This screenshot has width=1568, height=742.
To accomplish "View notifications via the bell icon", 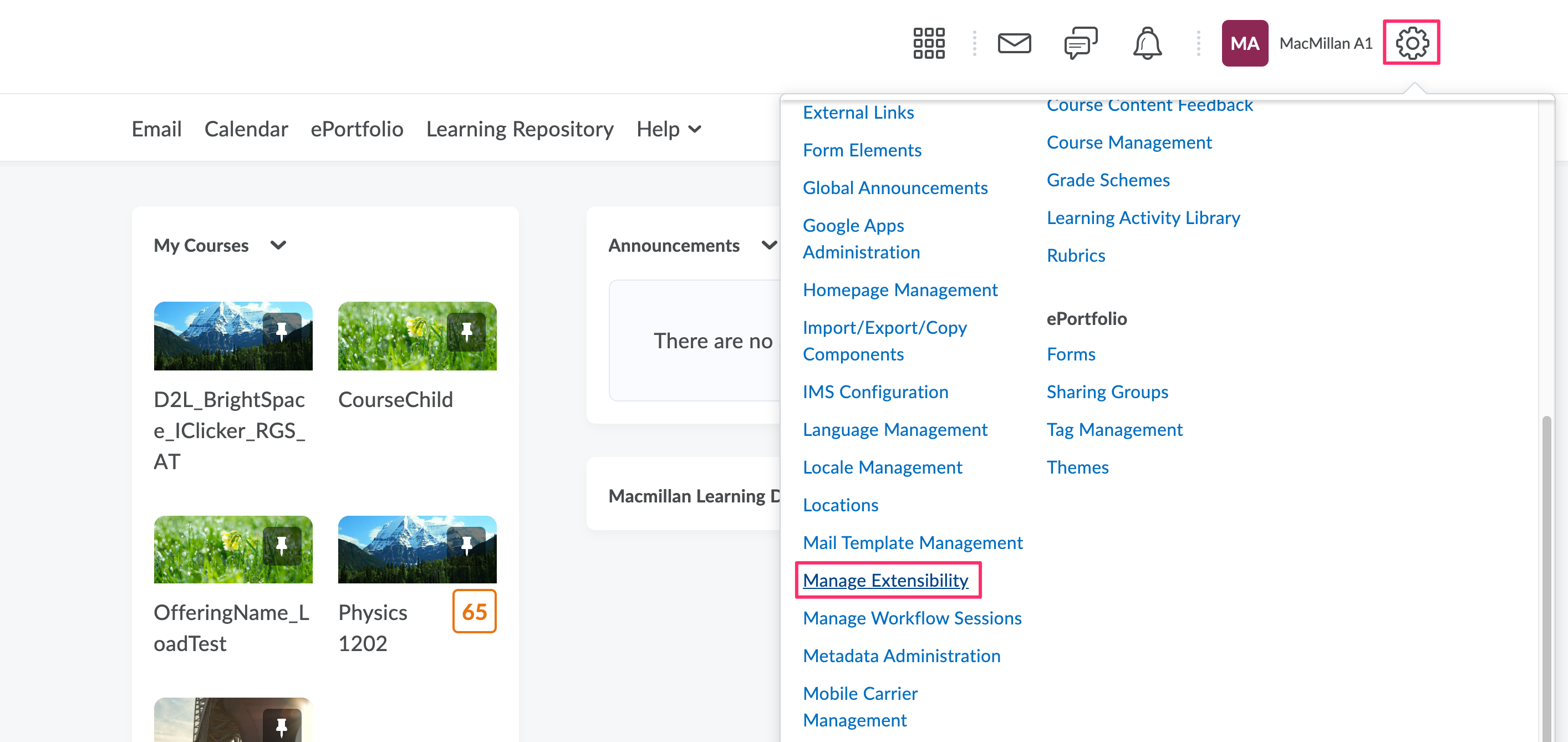I will click(x=1148, y=43).
